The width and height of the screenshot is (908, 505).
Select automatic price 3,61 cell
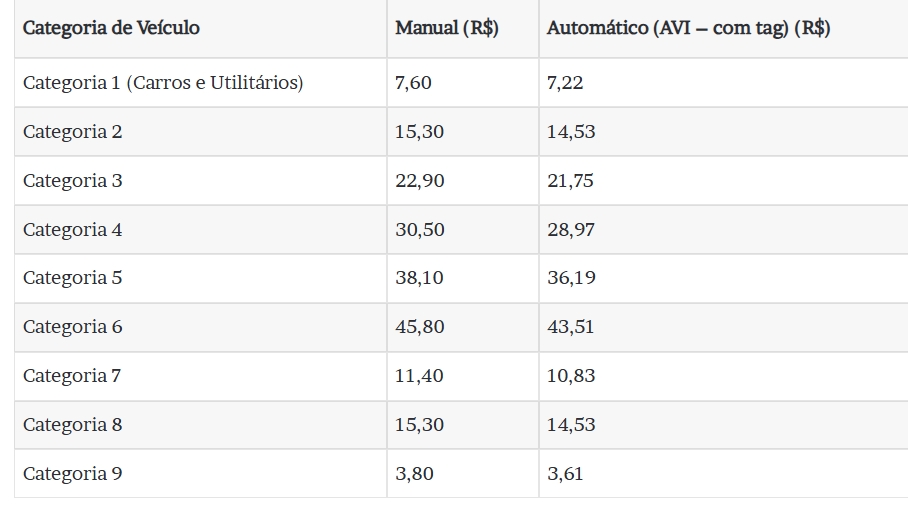(x=723, y=473)
